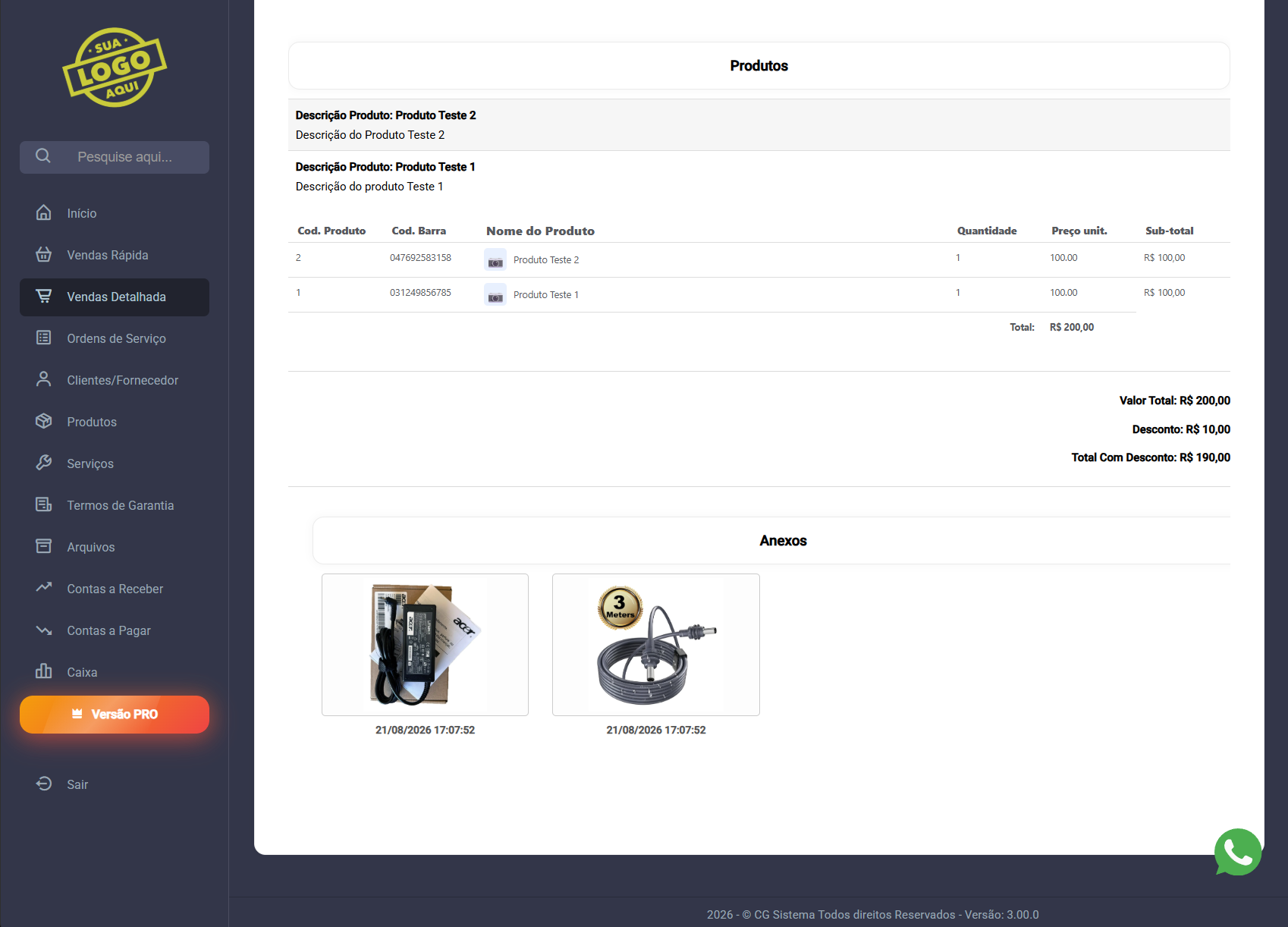Select barcode 031249856785
This screenshot has width=1288, height=927.
(x=420, y=293)
